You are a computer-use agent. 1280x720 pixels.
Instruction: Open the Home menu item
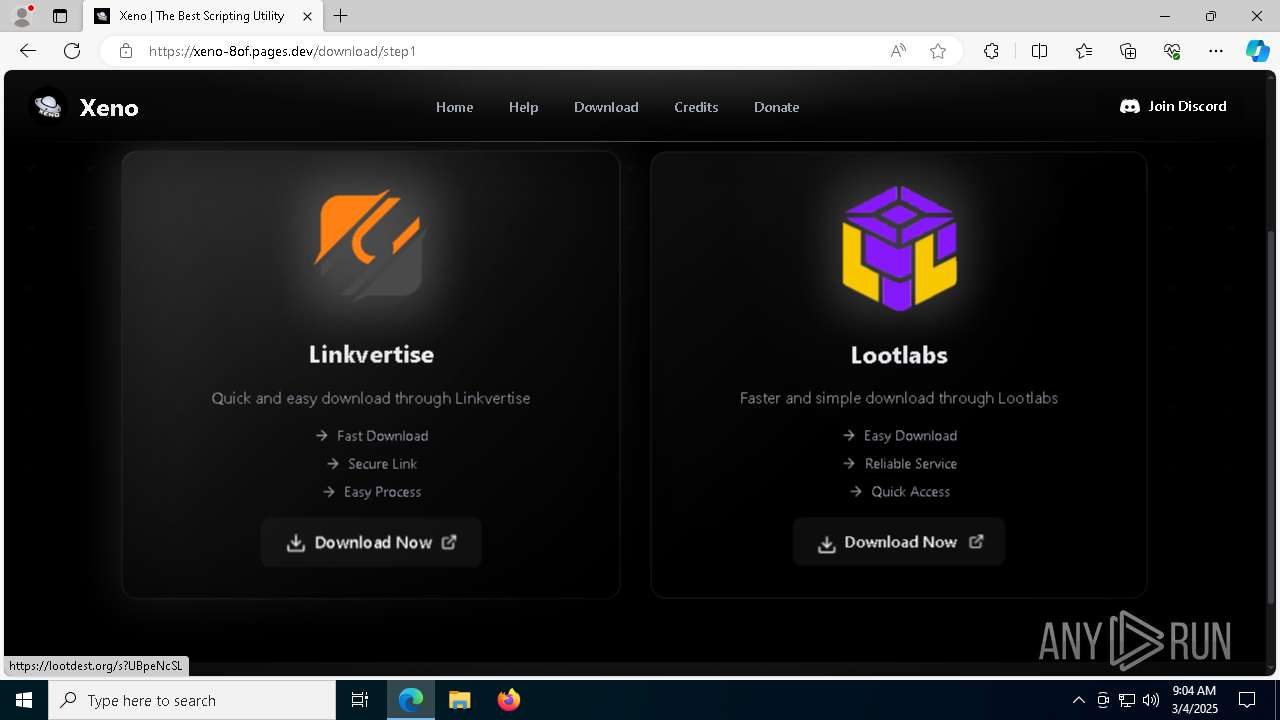pyautogui.click(x=454, y=107)
